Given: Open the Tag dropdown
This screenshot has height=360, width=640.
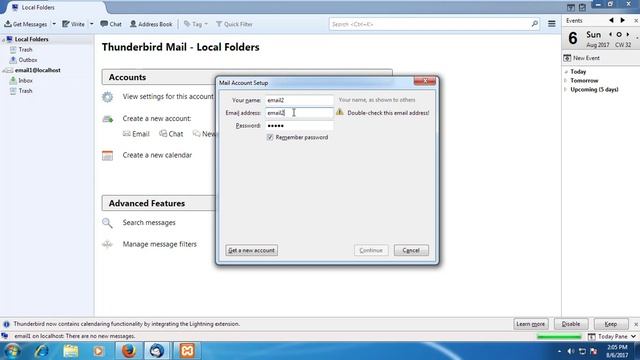Looking at the screenshot, I should [x=196, y=24].
